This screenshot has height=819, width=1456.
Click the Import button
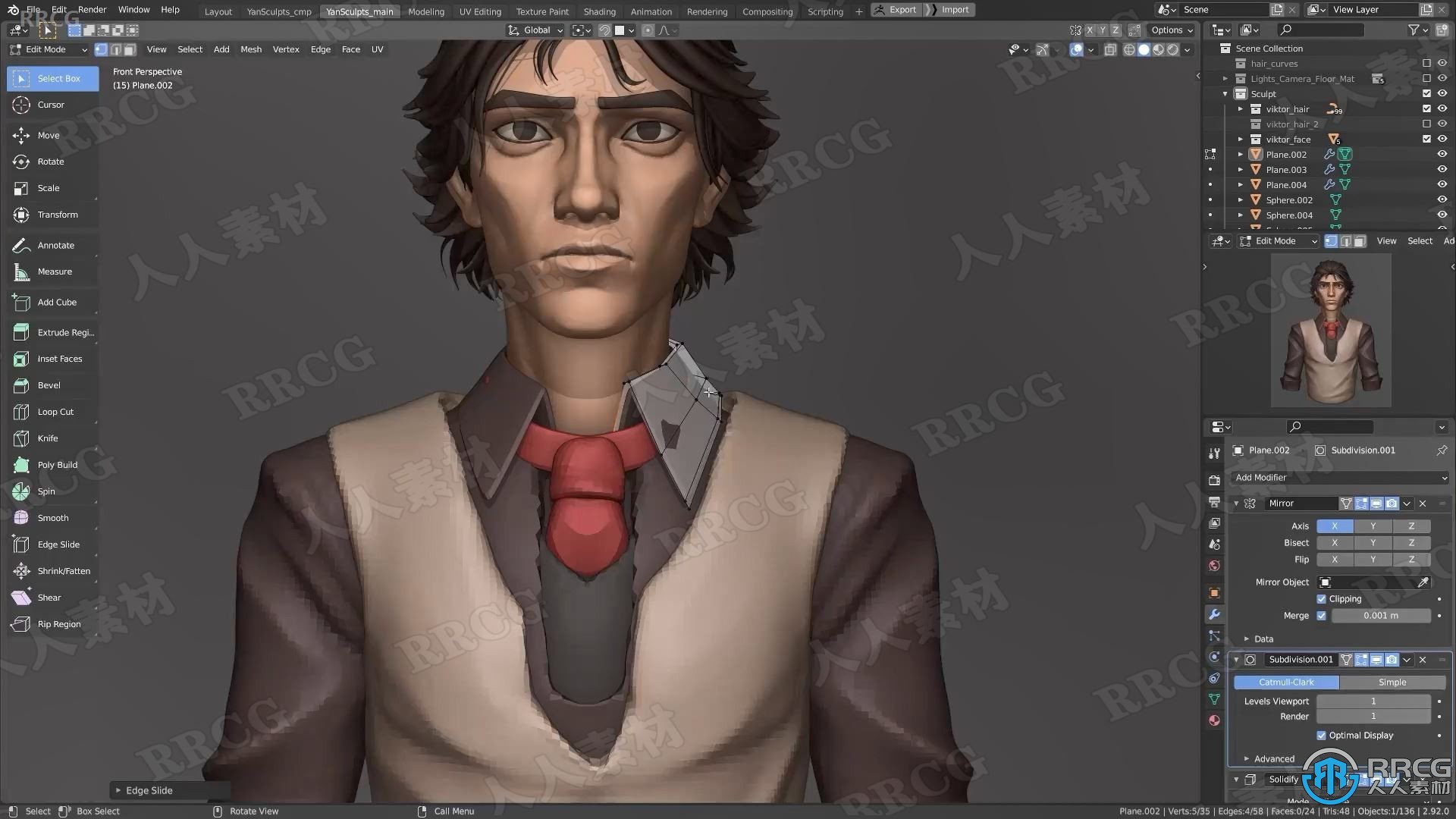tap(949, 10)
